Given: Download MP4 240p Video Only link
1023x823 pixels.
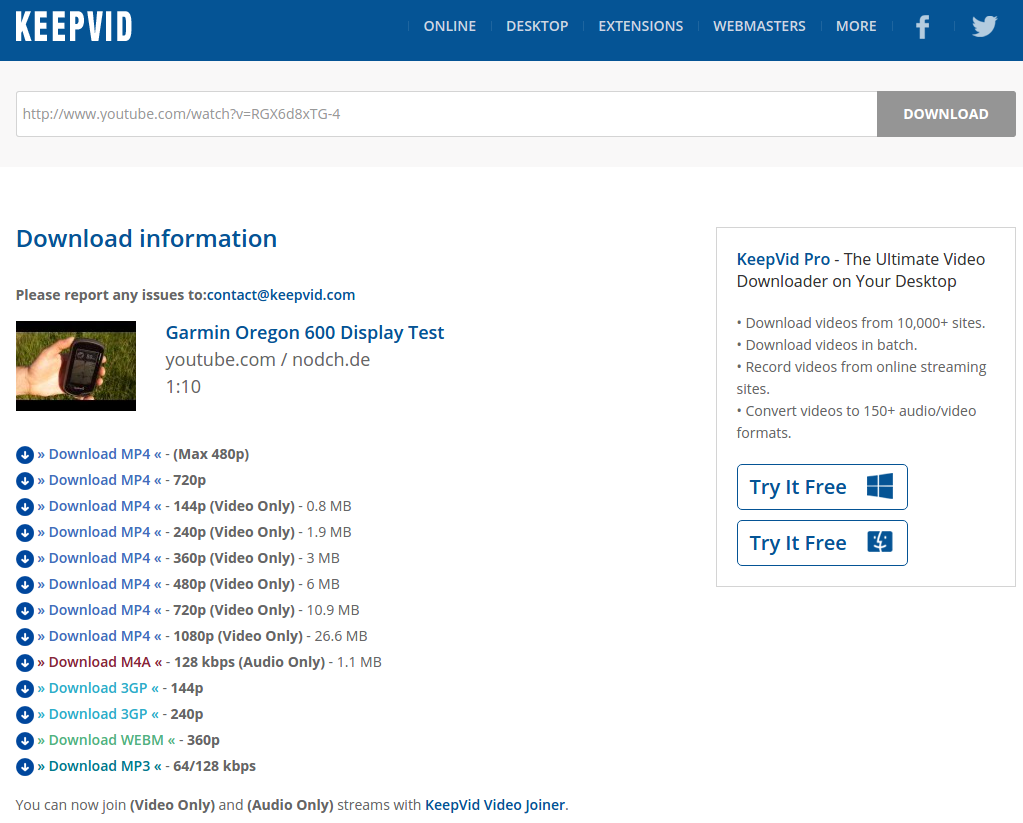Looking at the screenshot, I should pyautogui.click(x=99, y=533).
